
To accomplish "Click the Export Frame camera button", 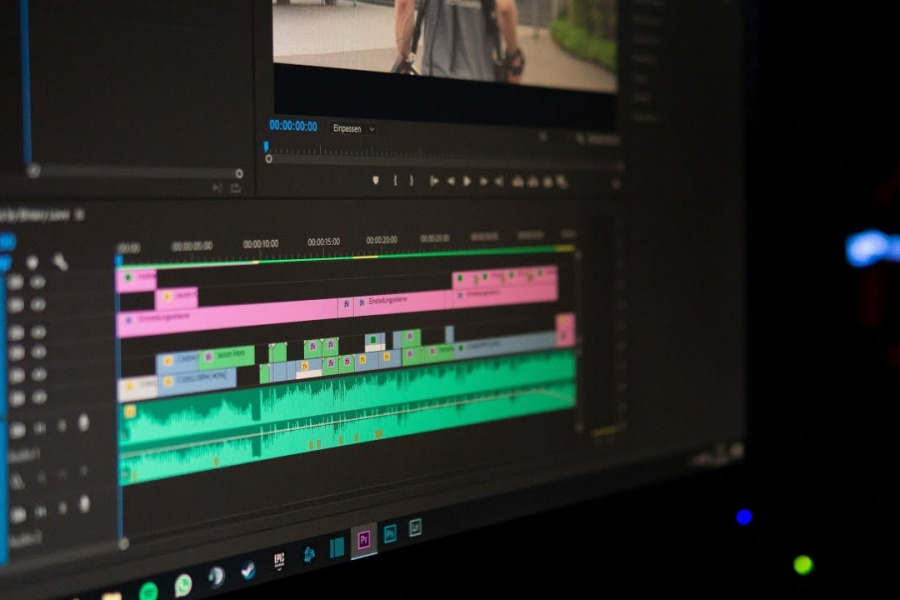I will [x=548, y=183].
